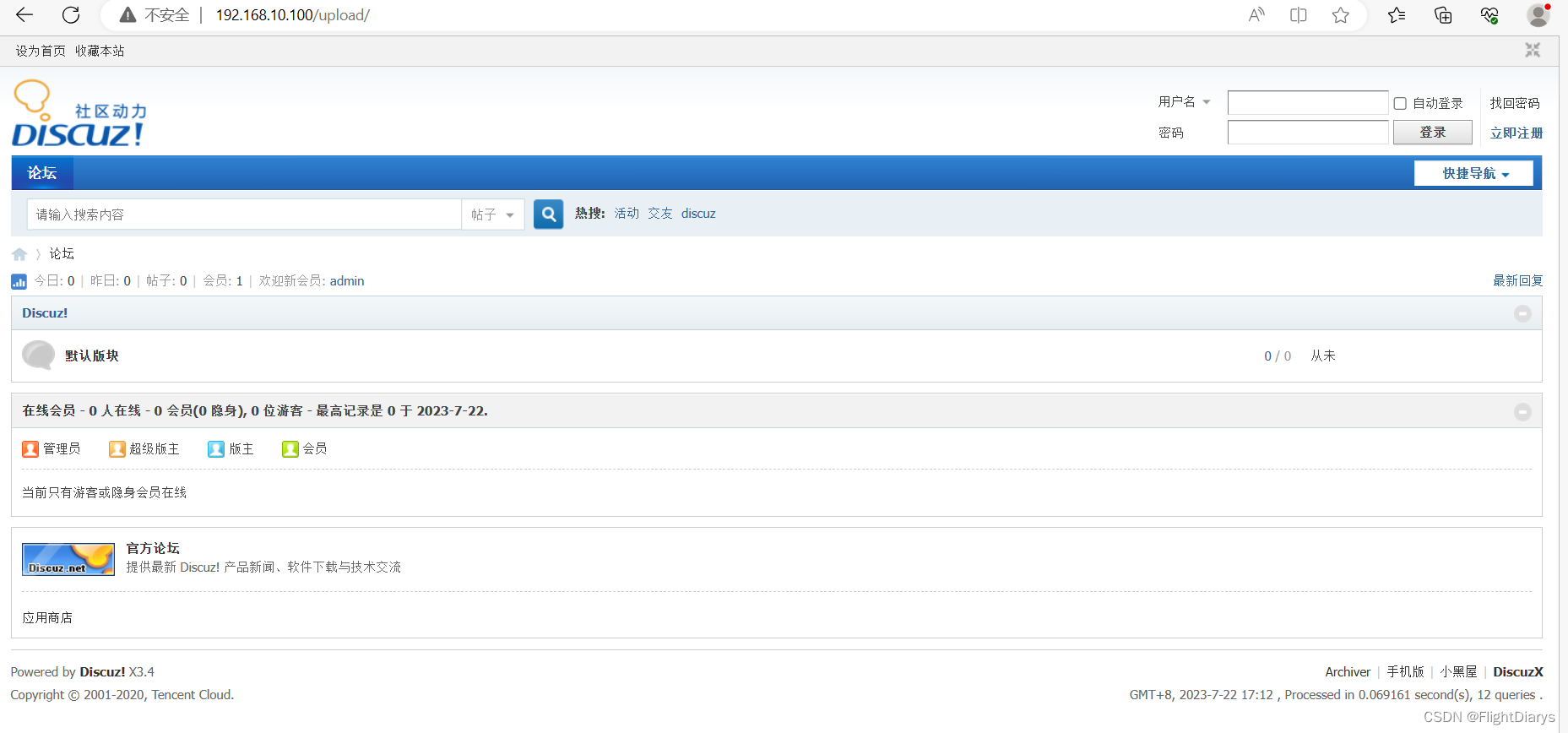This screenshot has width=1568, height=733.
Task: Open the 应用商店 link
Action: pyautogui.click(x=47, y=617)
